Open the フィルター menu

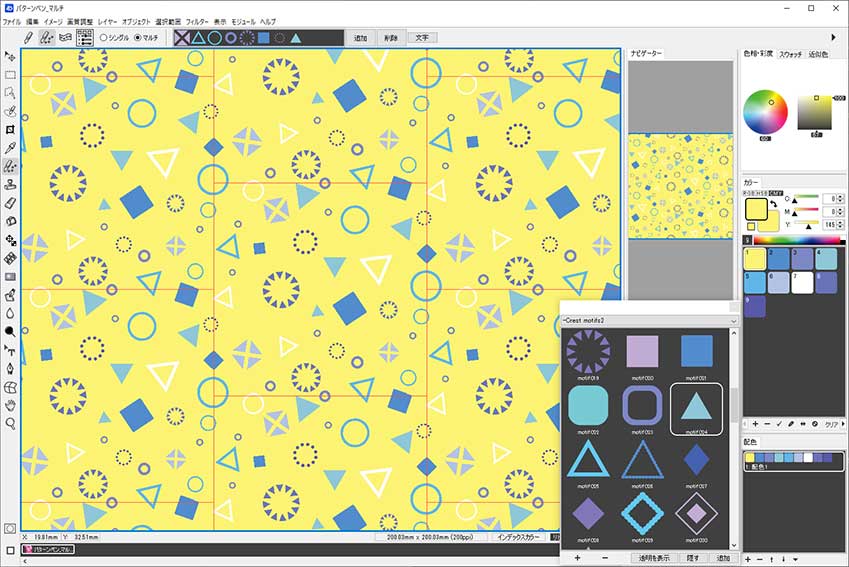[x=197, y=22]
